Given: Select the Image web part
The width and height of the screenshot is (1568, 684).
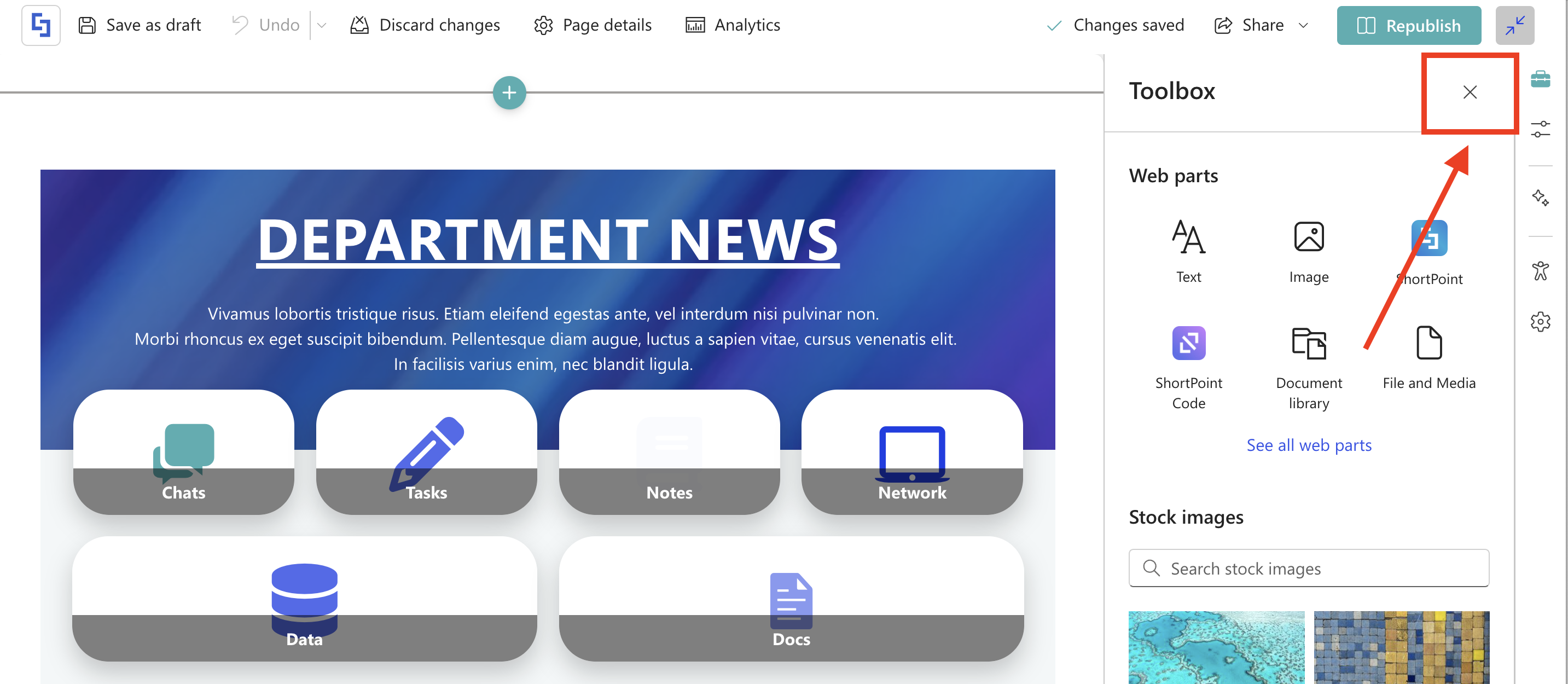Looking at the screenshot, I should click(1308, 251).
